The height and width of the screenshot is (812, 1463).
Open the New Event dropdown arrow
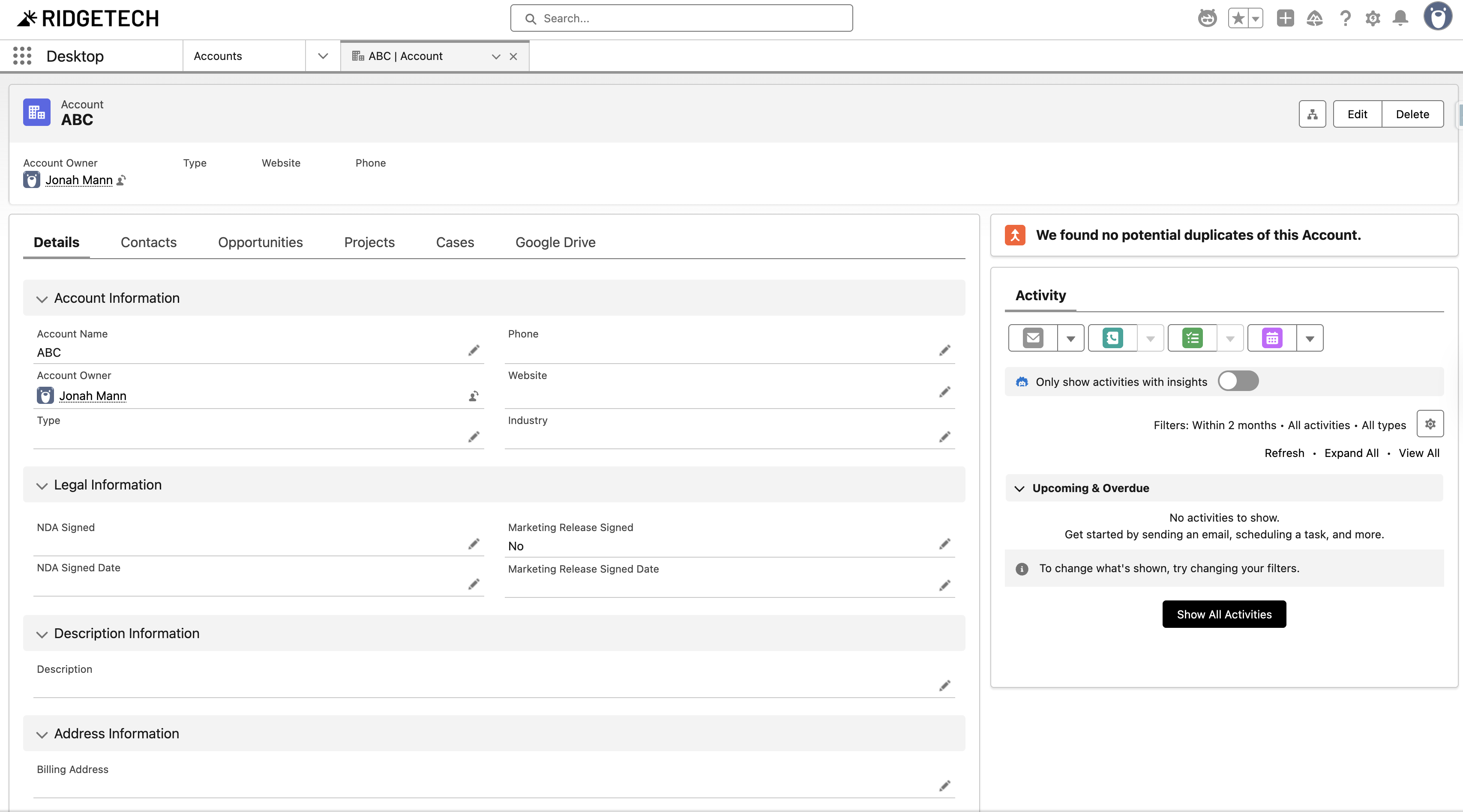click(x=1310, y=338)
